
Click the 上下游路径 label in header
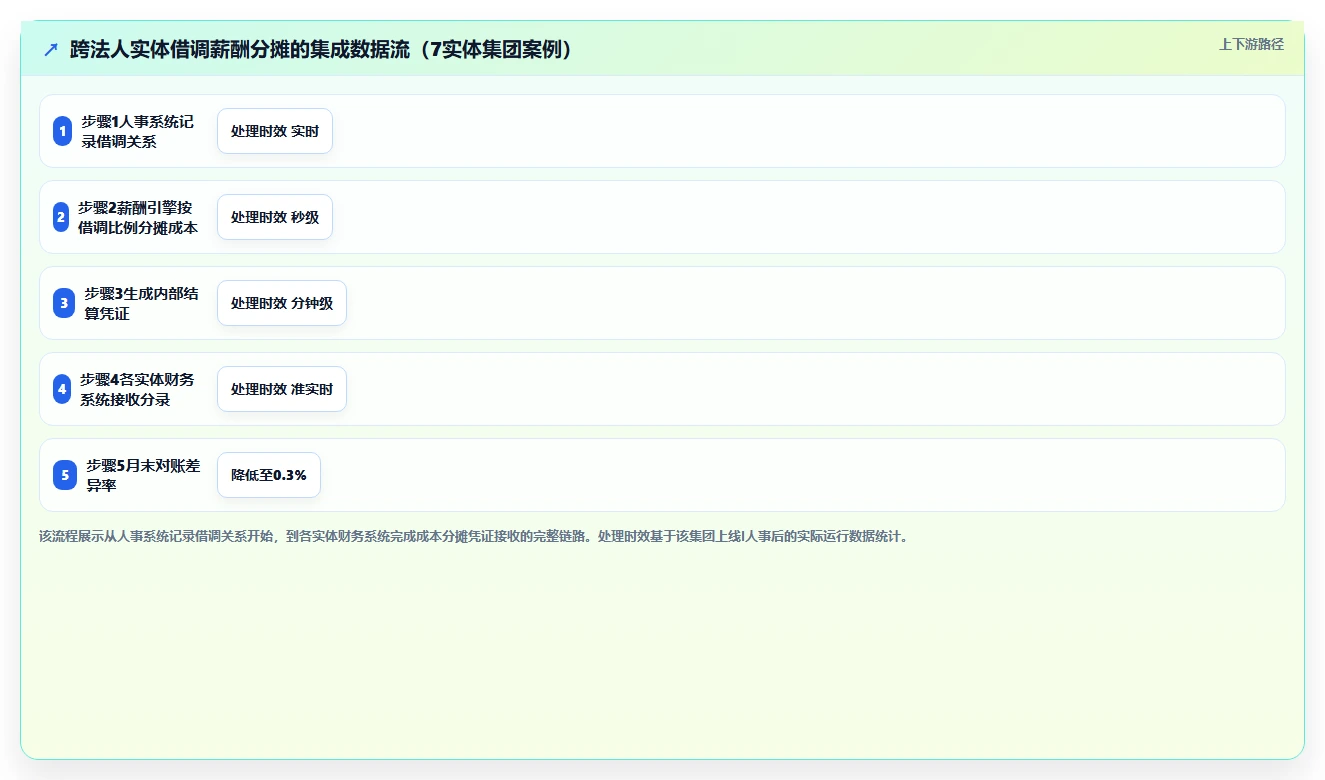point(1251,44)
